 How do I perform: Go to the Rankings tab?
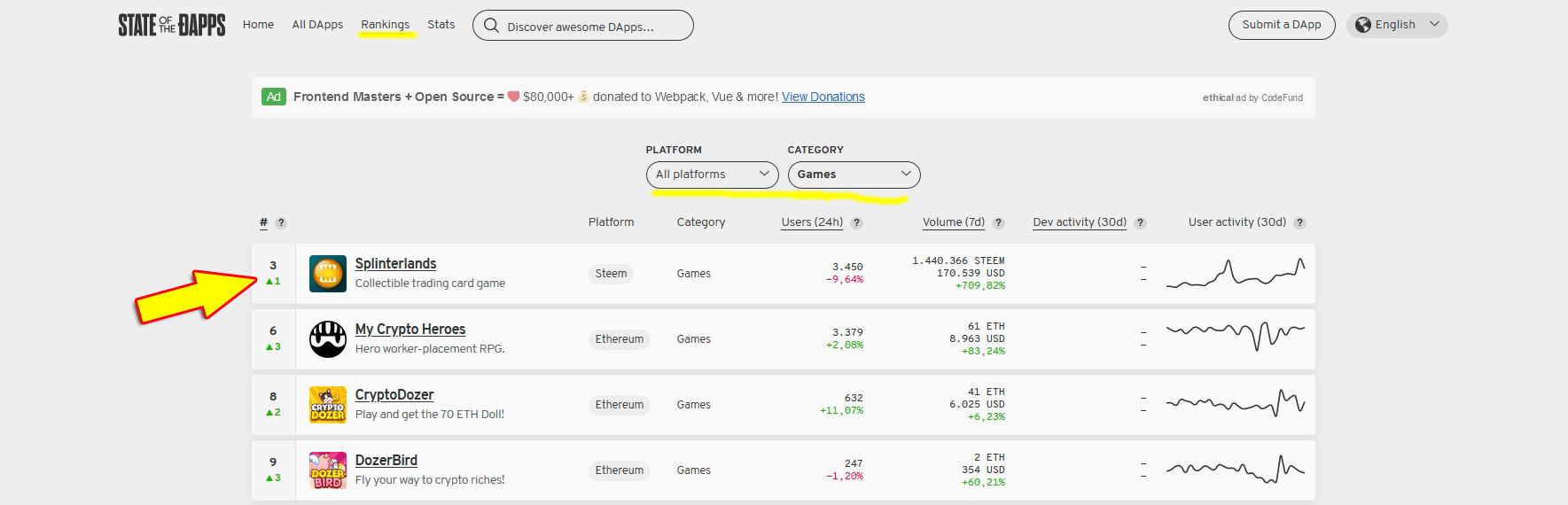pos(385,25)
